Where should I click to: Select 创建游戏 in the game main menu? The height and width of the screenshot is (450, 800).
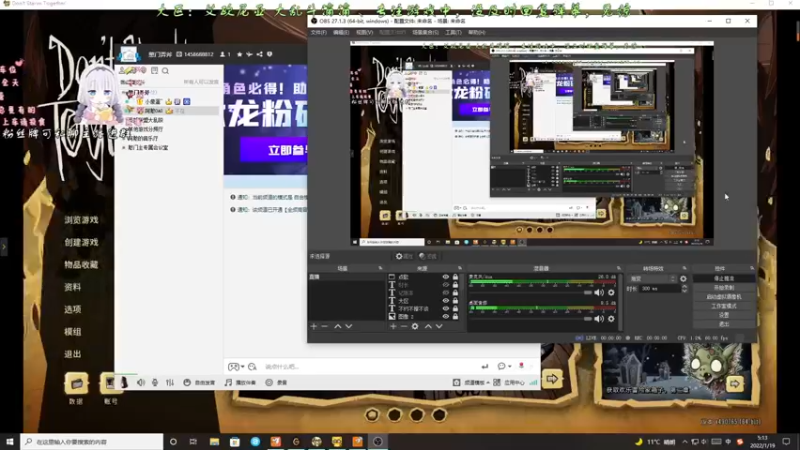coord(81,242)
